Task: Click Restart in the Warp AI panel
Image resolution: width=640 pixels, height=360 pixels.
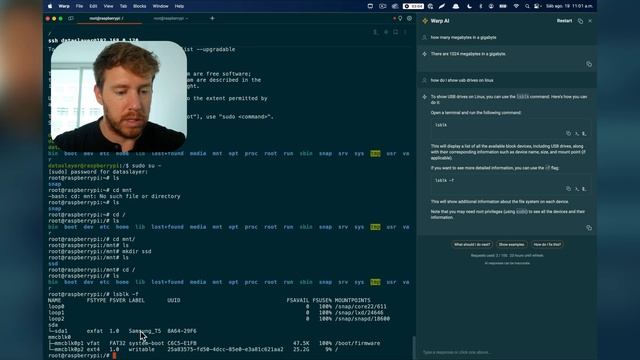Action: (564, 21)
